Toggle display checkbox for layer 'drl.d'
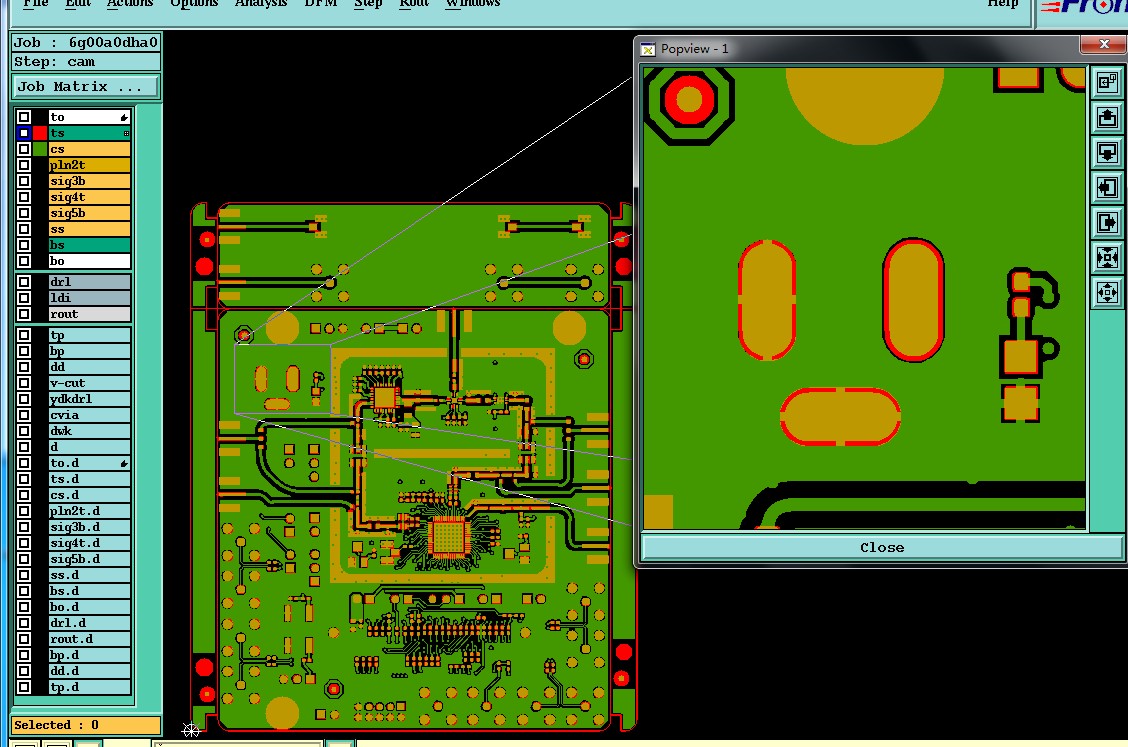The width and height of the screenshot is (1128, 747). [24, 623]
